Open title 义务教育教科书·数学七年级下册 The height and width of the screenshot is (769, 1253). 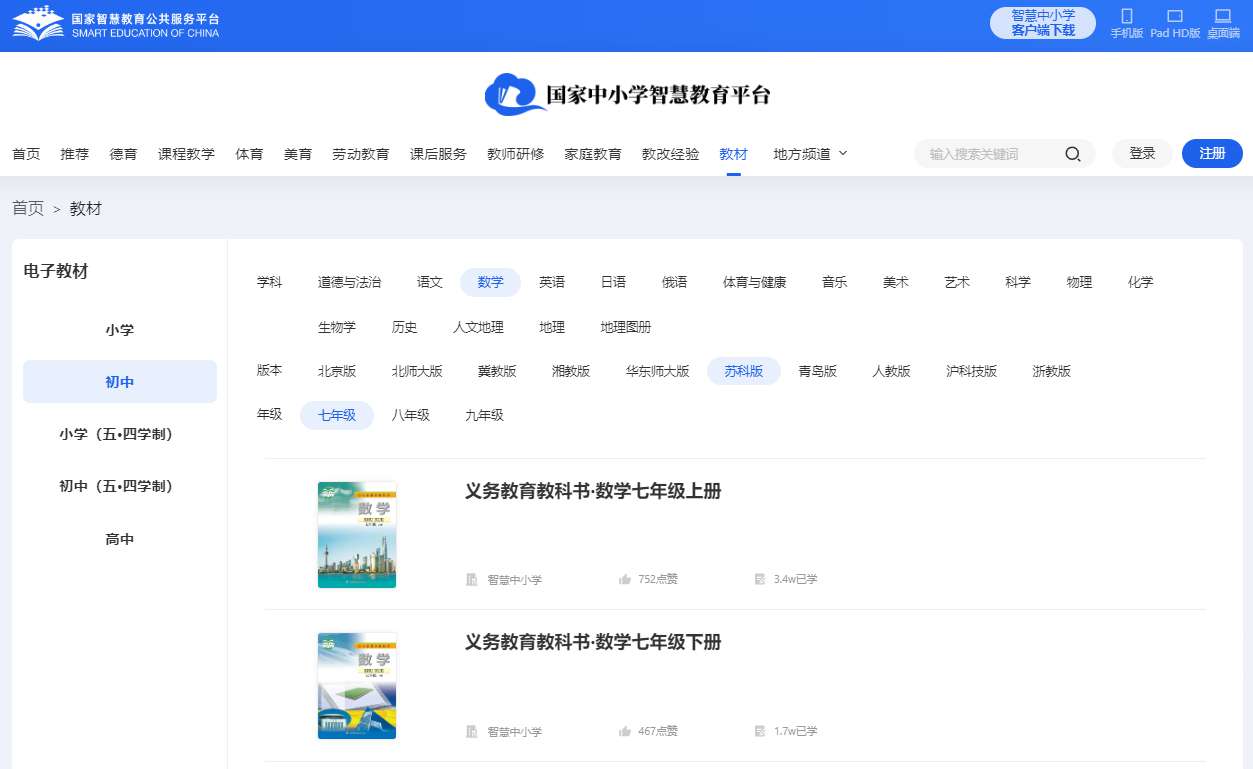(x=593, y=642)
